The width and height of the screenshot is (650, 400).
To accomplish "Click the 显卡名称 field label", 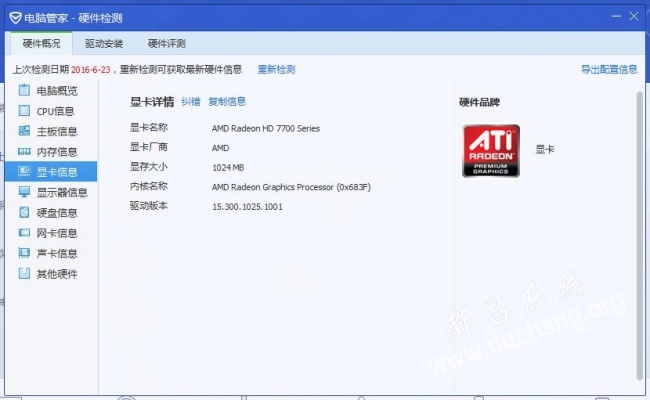I will (149, 127).
